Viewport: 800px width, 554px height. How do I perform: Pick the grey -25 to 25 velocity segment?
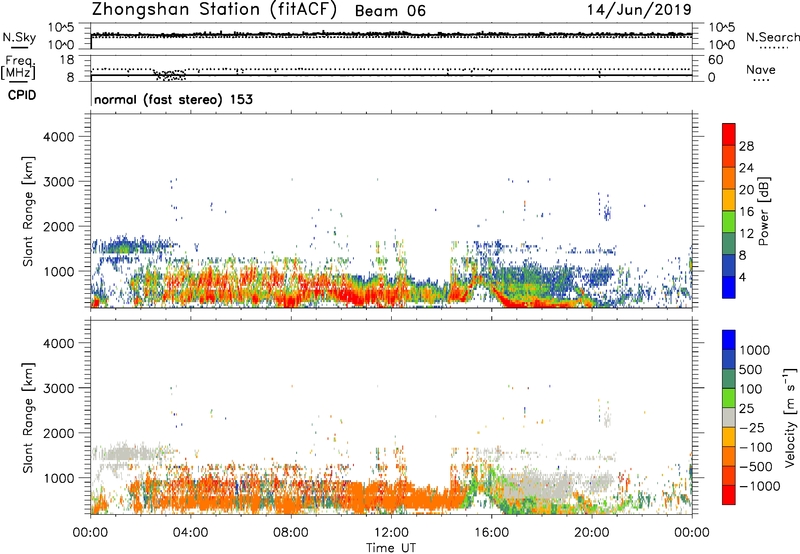tap(729, 417)
